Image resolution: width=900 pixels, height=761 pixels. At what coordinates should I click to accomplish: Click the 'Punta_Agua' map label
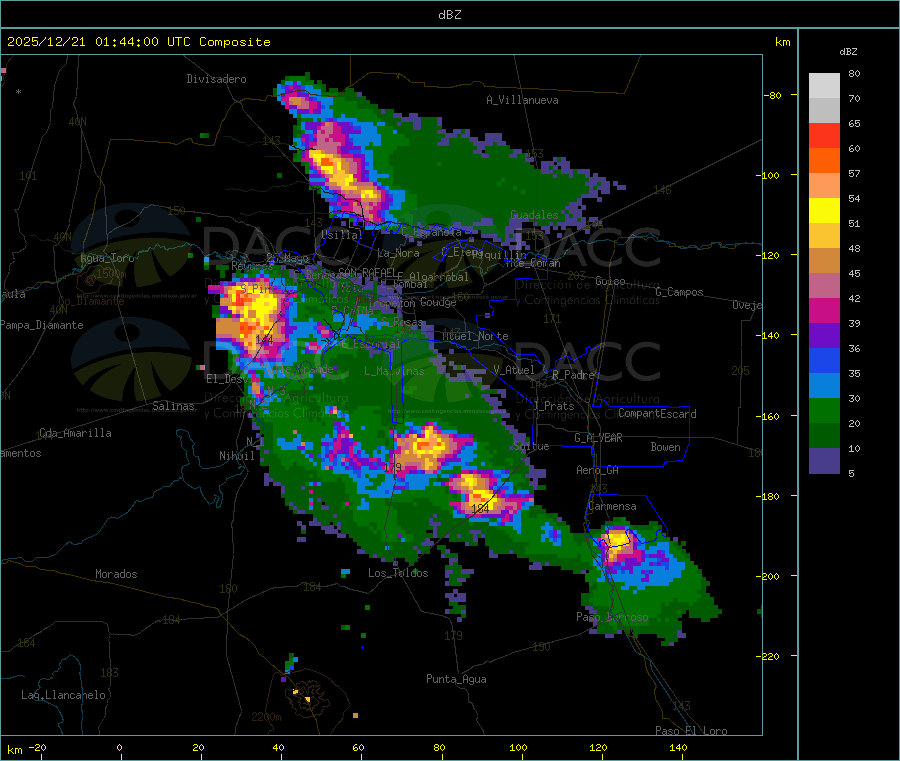[456, 679]
